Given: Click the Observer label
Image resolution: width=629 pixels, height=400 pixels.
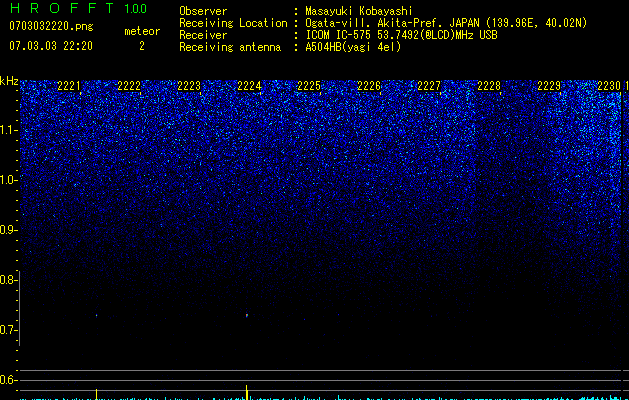Looking at the screenshot, I should tap(203, 11).
